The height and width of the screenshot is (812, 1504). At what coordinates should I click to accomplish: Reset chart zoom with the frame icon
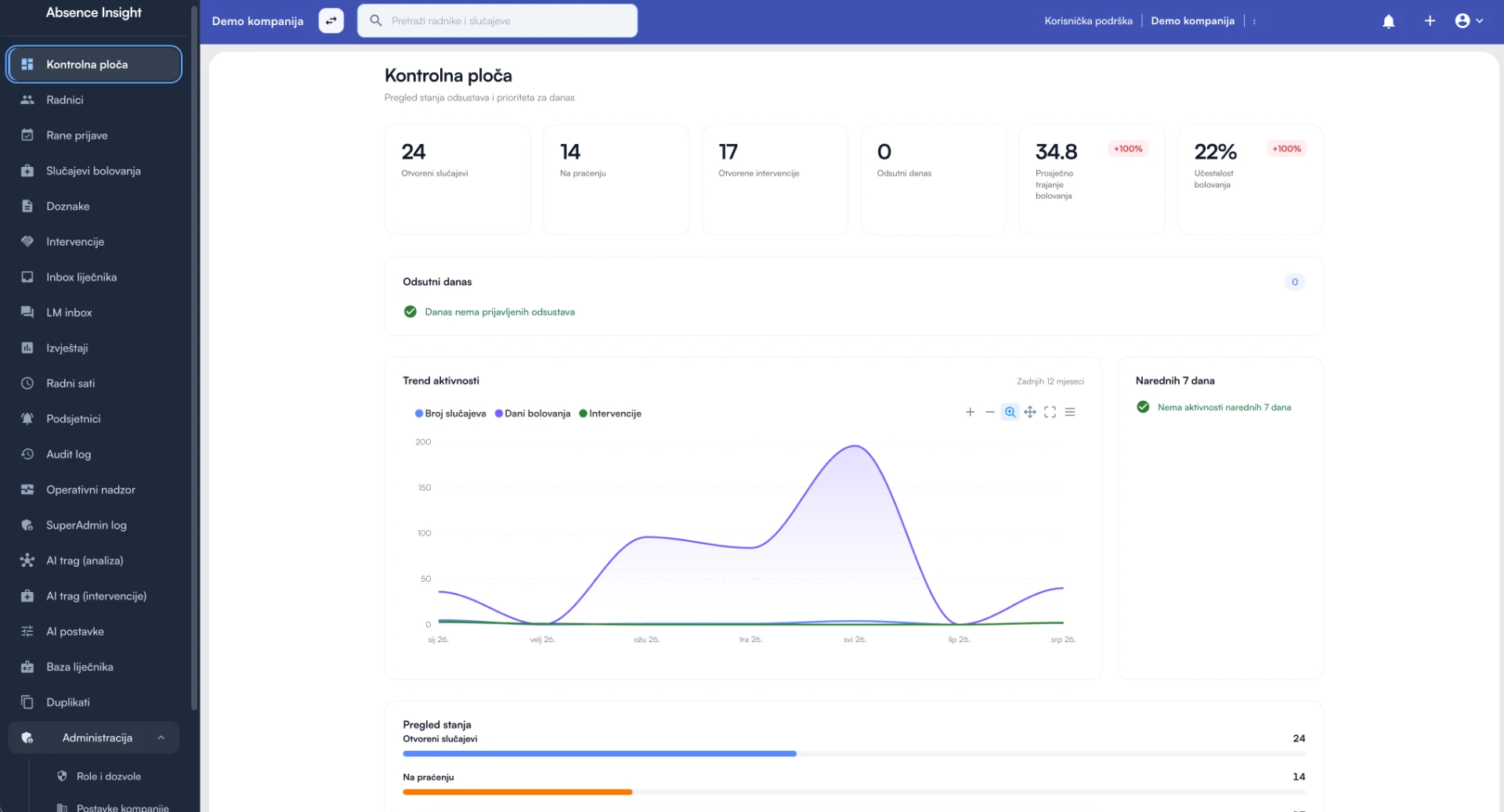click(1050, 412)
